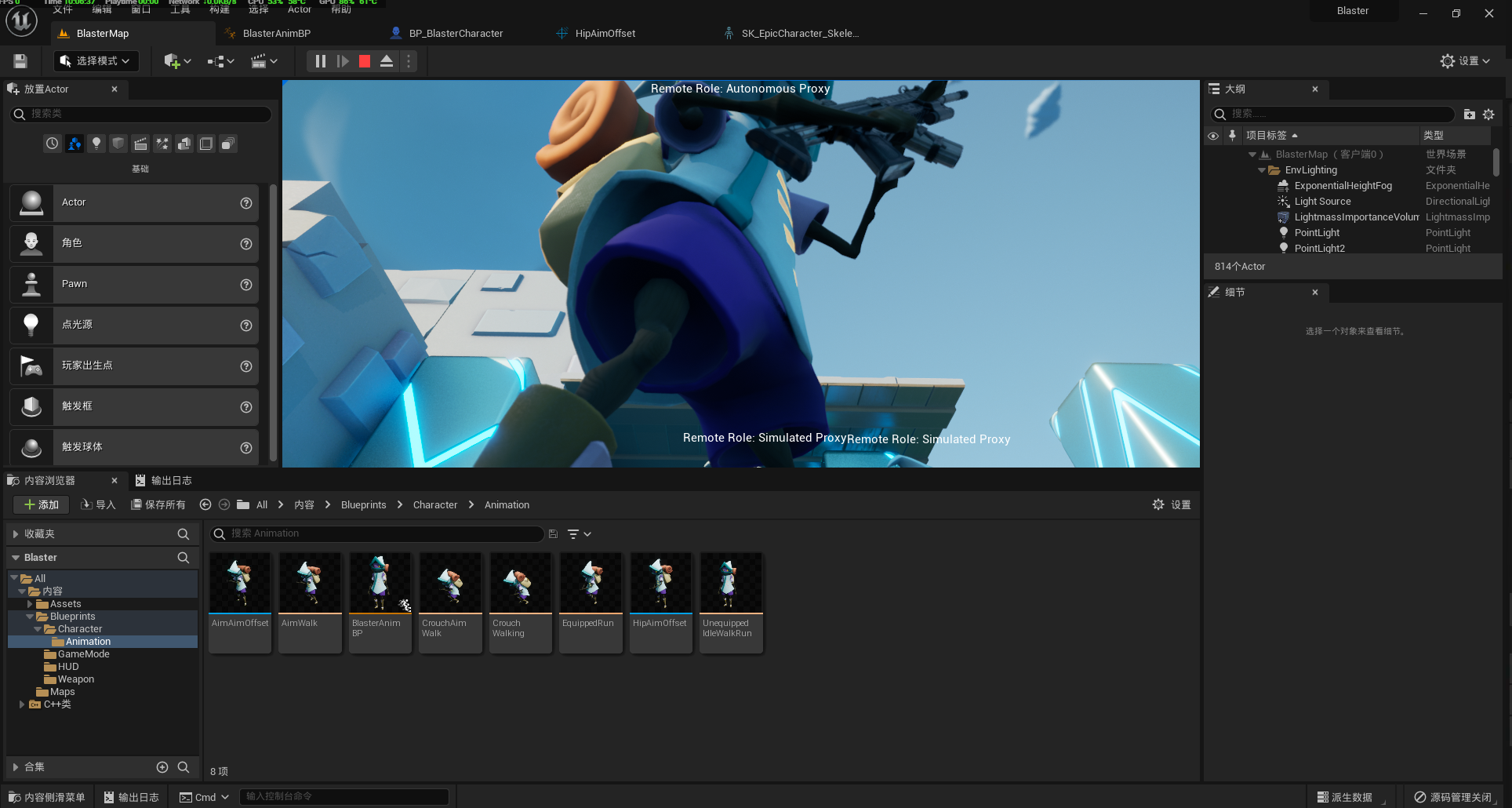
Task: Click the 导入 import button
Action: tap(98, 505)
